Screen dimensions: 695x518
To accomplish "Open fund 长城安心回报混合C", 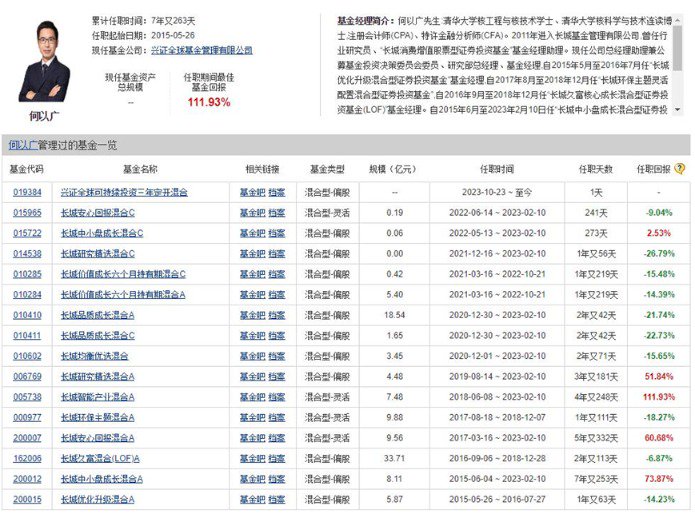I will tap(98, 213).
